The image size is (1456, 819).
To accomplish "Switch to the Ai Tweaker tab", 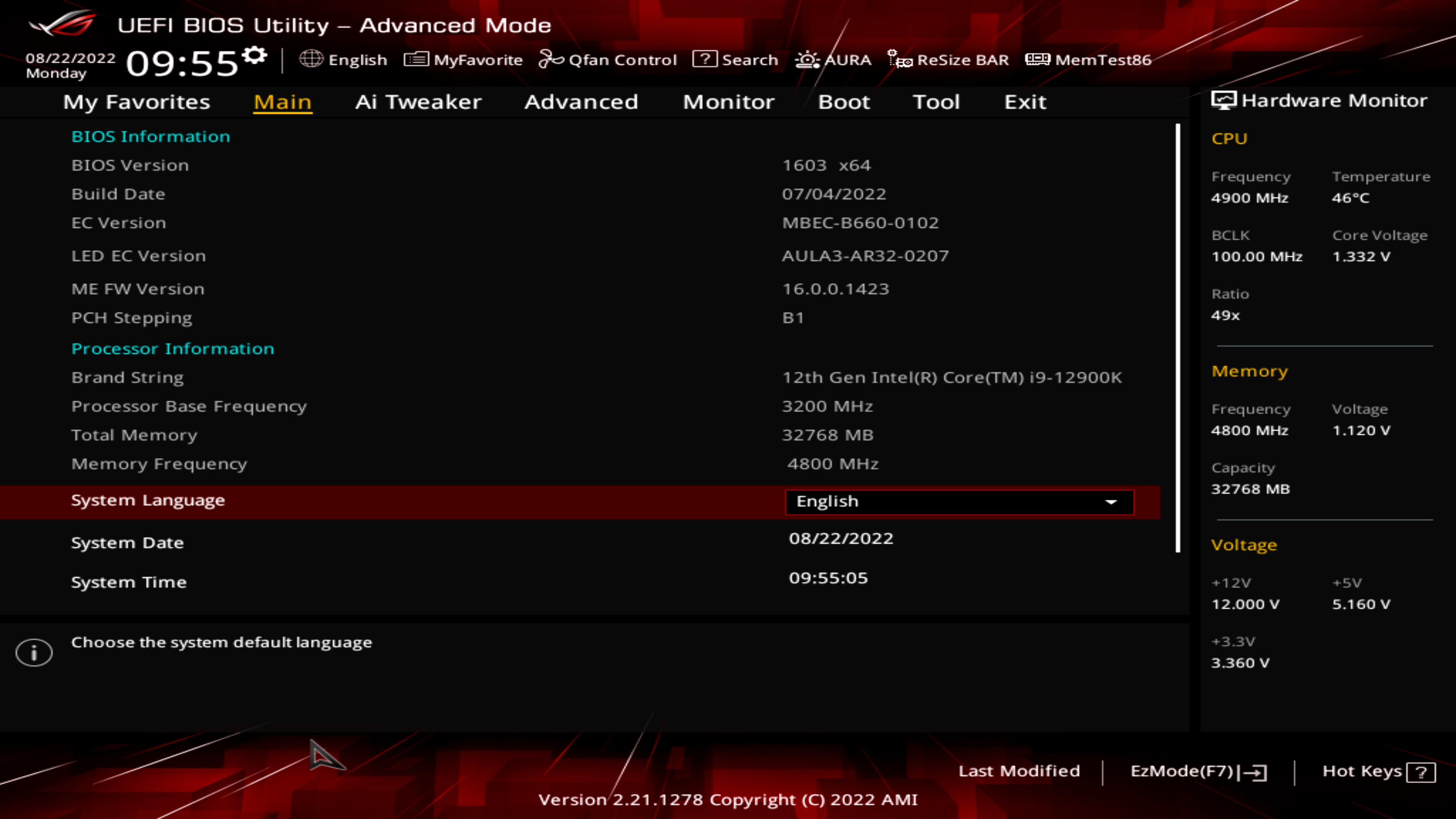I will click(x=418, y=102).
